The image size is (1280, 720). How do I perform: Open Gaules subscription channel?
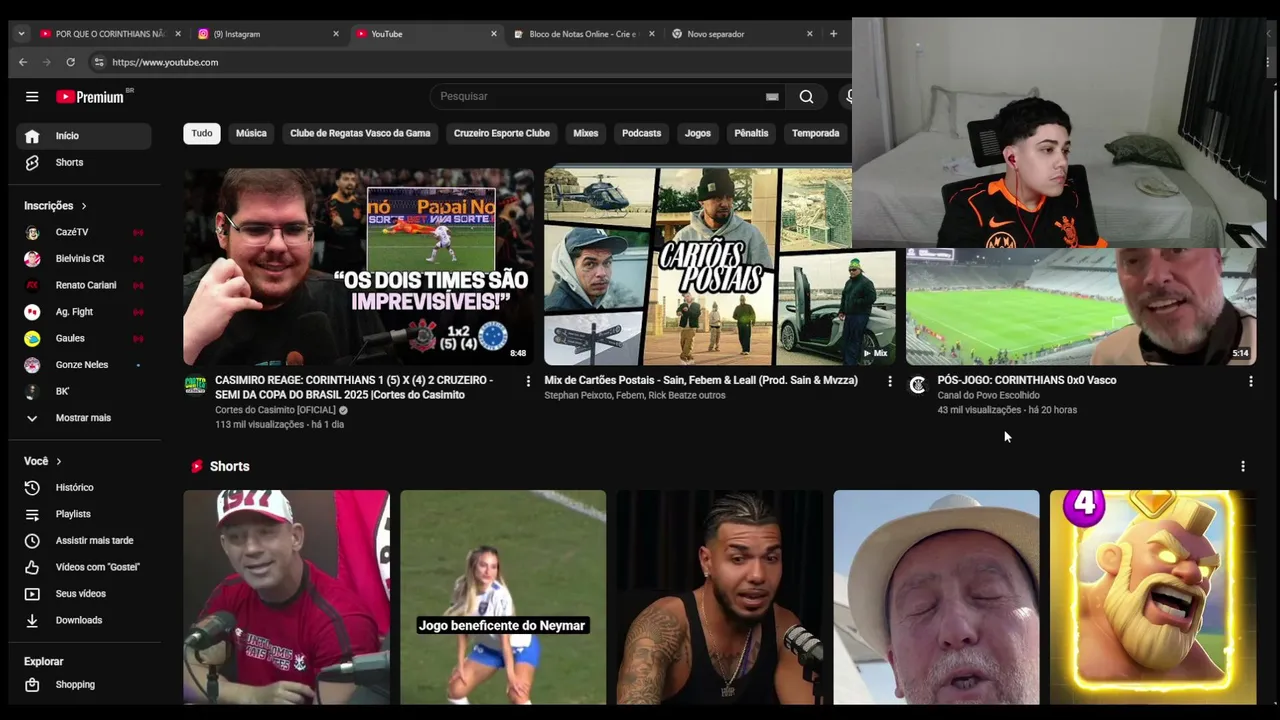pos(84,338)
